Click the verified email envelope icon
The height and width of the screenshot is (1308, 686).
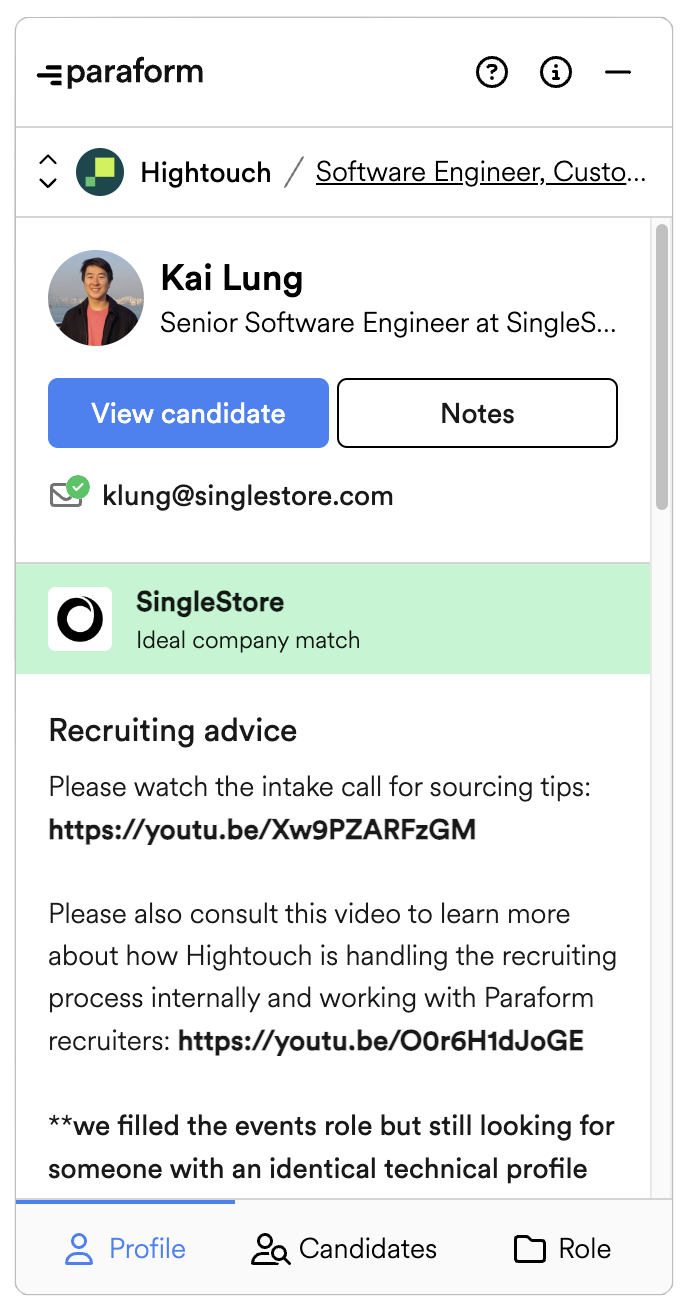click(x=69, y=493)
